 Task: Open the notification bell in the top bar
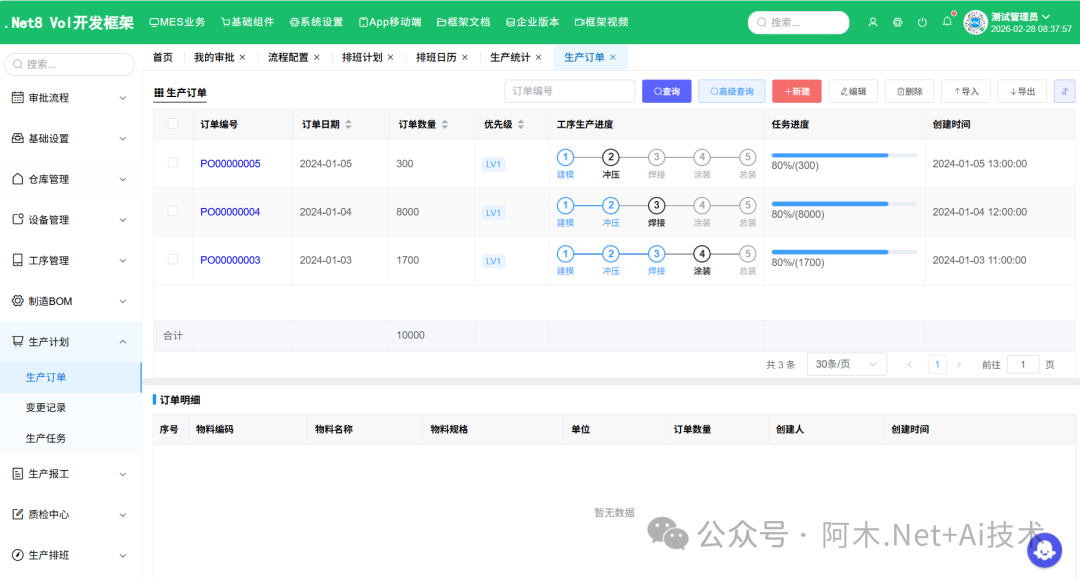(x=947, y=22)
